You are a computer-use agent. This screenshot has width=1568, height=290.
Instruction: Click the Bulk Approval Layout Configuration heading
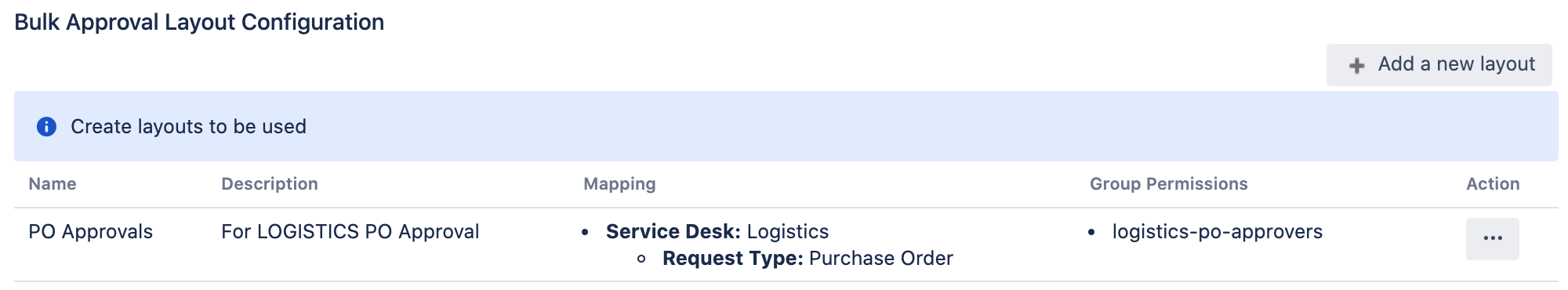199,22
